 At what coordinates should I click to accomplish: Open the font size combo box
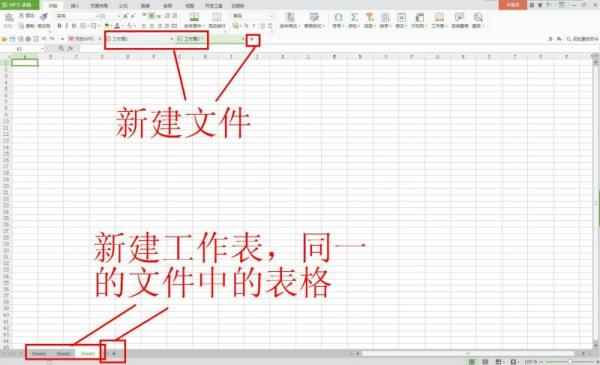[110, 16]
